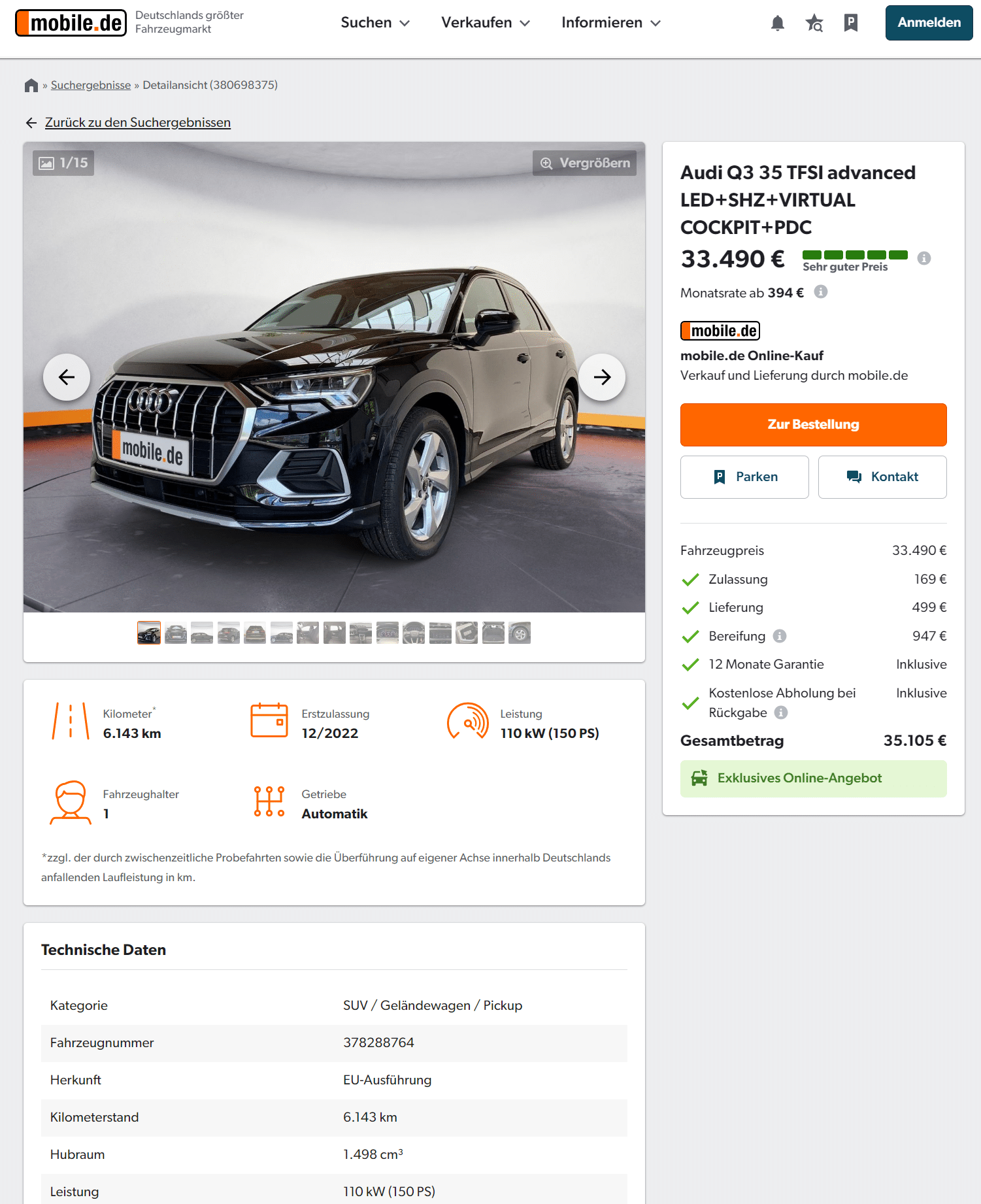Click the Parken button
The image size is (981, 1204).
click(x=744, y=477)
